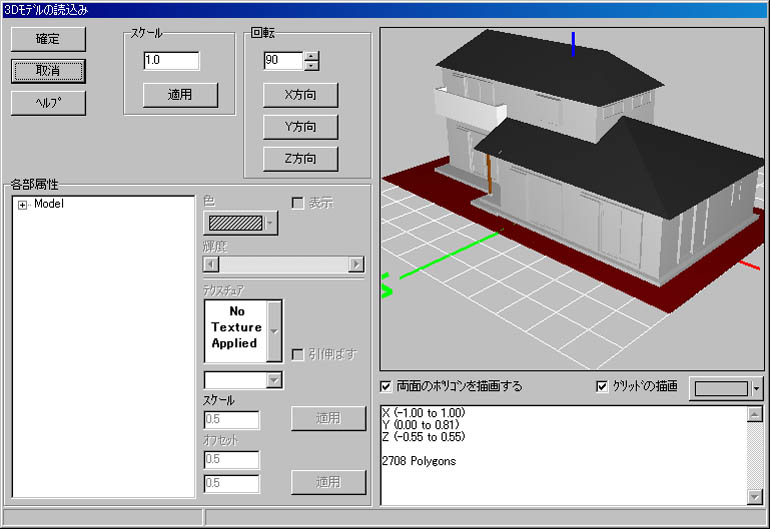Select the Model item in the tree
The image size is (770, 529).
click(x=49, y=204)
